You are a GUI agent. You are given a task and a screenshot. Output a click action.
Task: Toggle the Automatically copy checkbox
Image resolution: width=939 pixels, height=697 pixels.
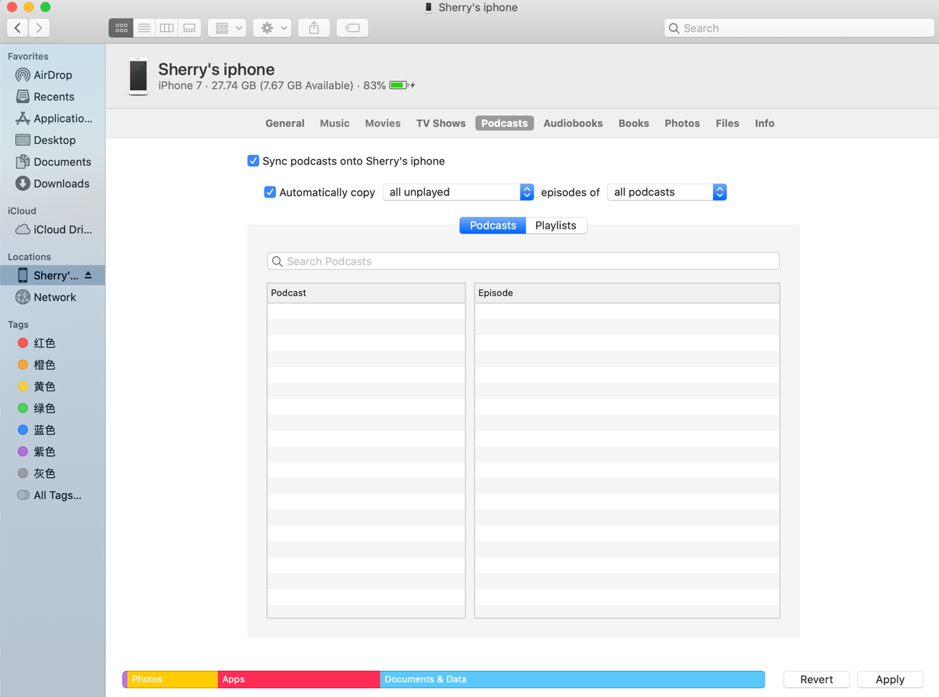(270, 192)
